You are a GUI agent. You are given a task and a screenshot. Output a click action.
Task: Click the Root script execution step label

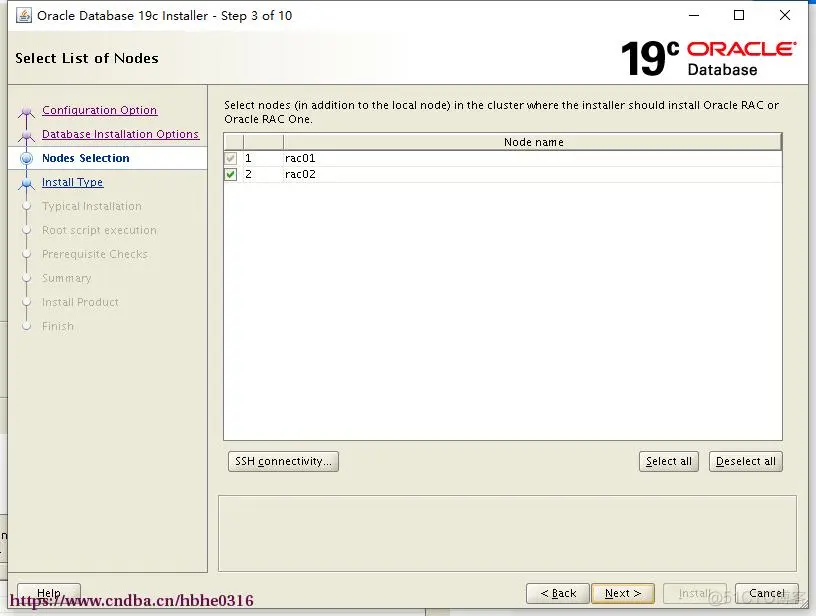point(99,230)
